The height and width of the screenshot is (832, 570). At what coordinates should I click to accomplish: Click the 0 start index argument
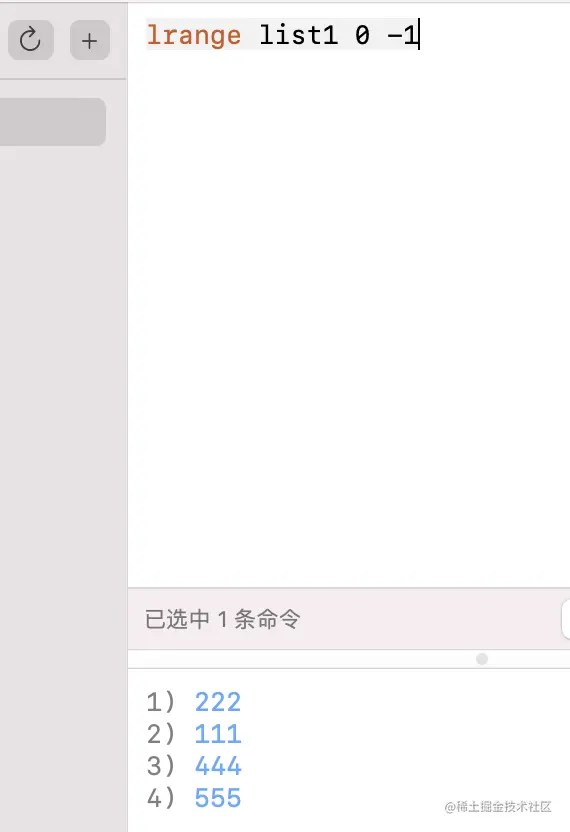click(x=362, y=36)
